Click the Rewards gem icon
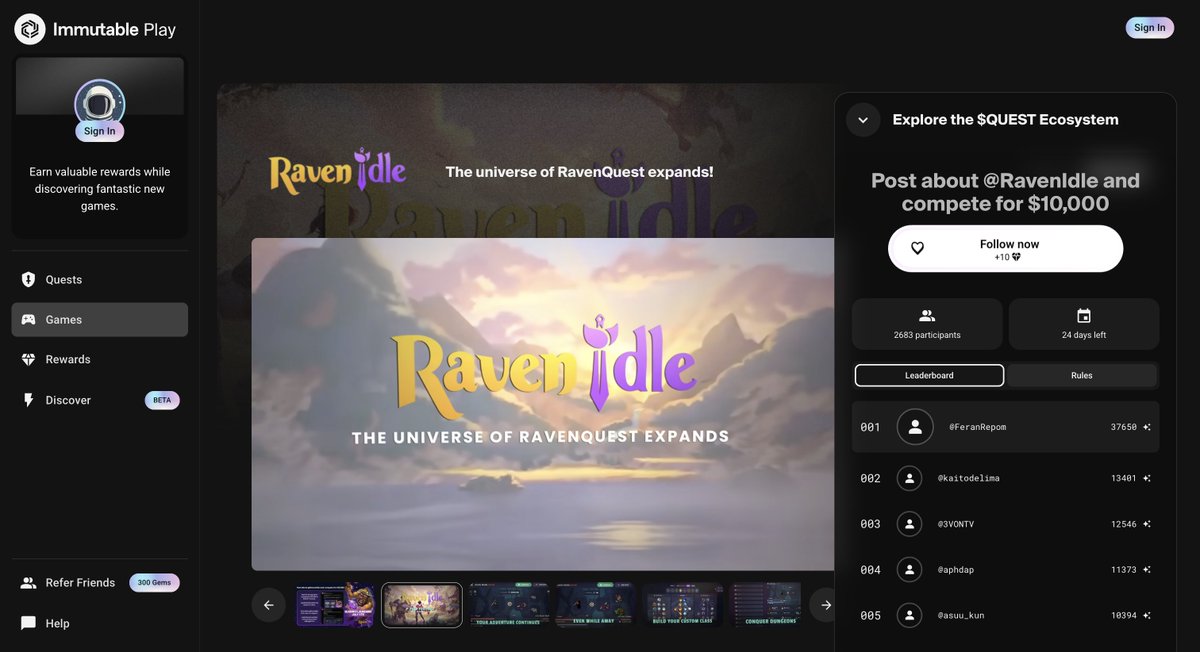Viewport: 1200px width, 652px height. (28, 359)
